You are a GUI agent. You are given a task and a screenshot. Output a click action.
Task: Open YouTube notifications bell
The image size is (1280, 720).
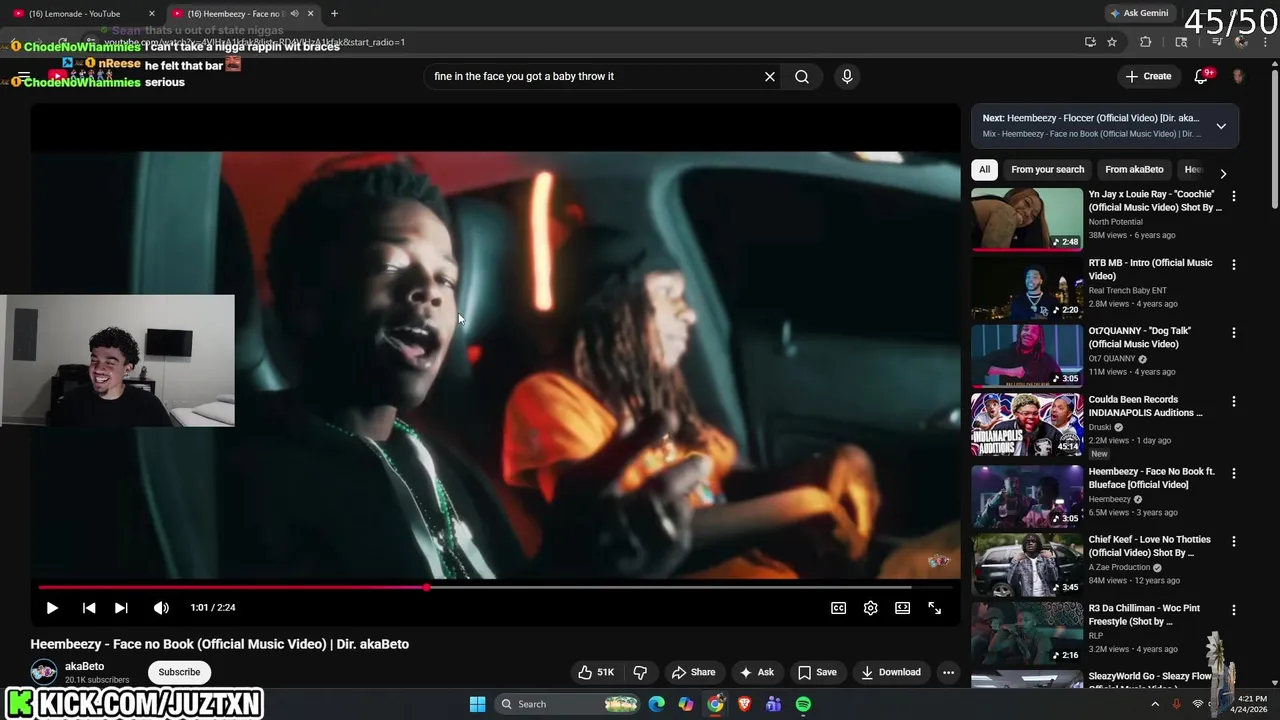[x=1202, y=76]
